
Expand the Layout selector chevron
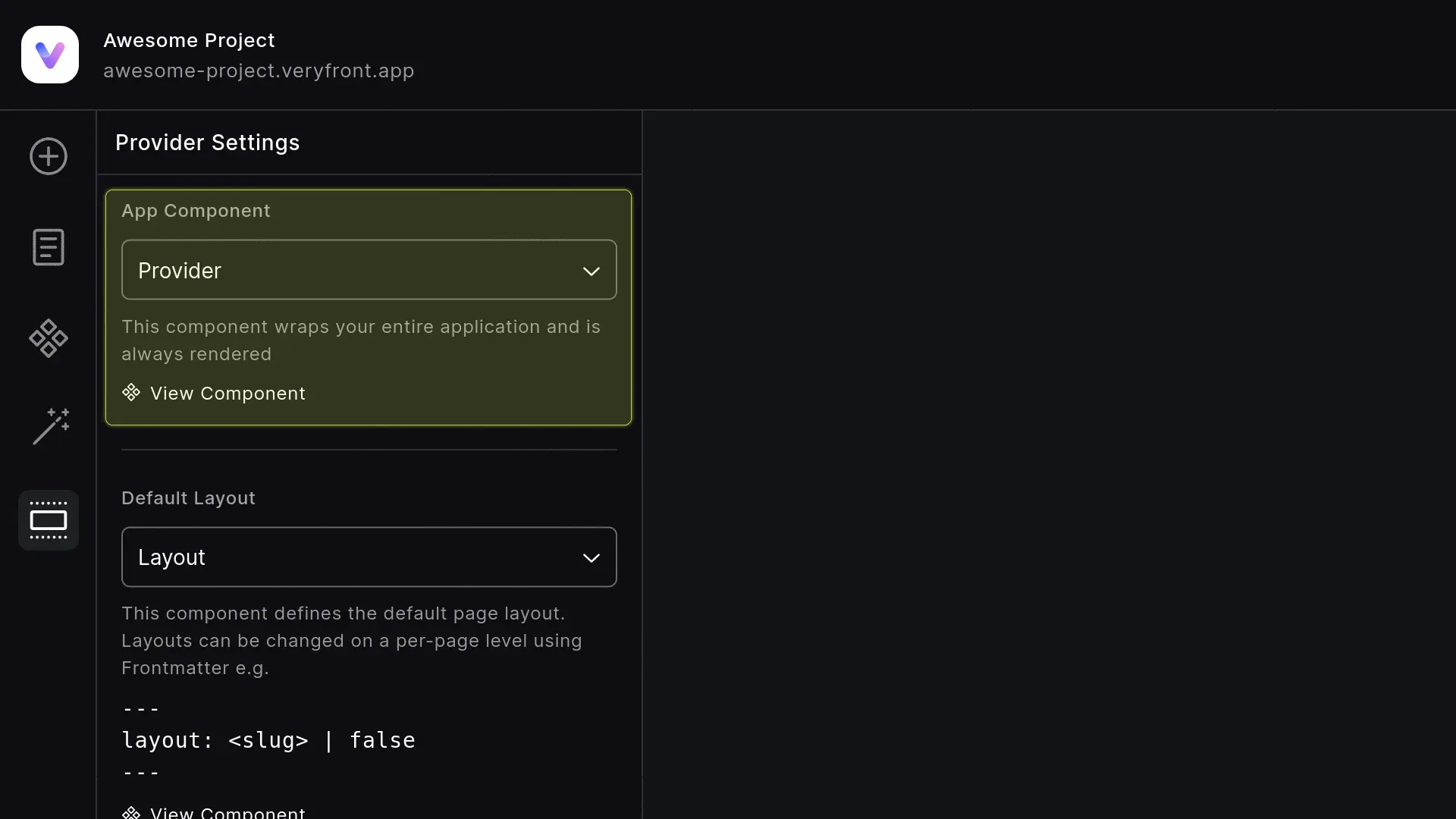[591, 558]
